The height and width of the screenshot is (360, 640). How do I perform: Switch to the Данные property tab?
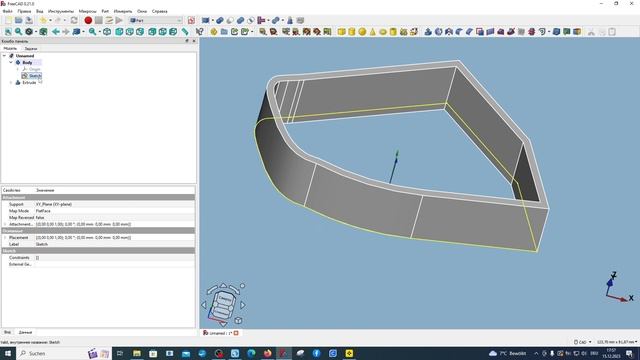click(25, 332)
